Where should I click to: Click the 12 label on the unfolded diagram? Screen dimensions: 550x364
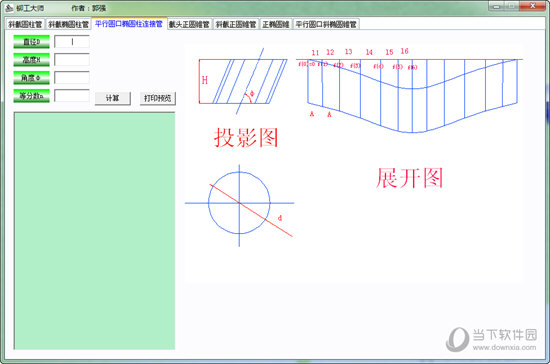click(x=330, y=52)
